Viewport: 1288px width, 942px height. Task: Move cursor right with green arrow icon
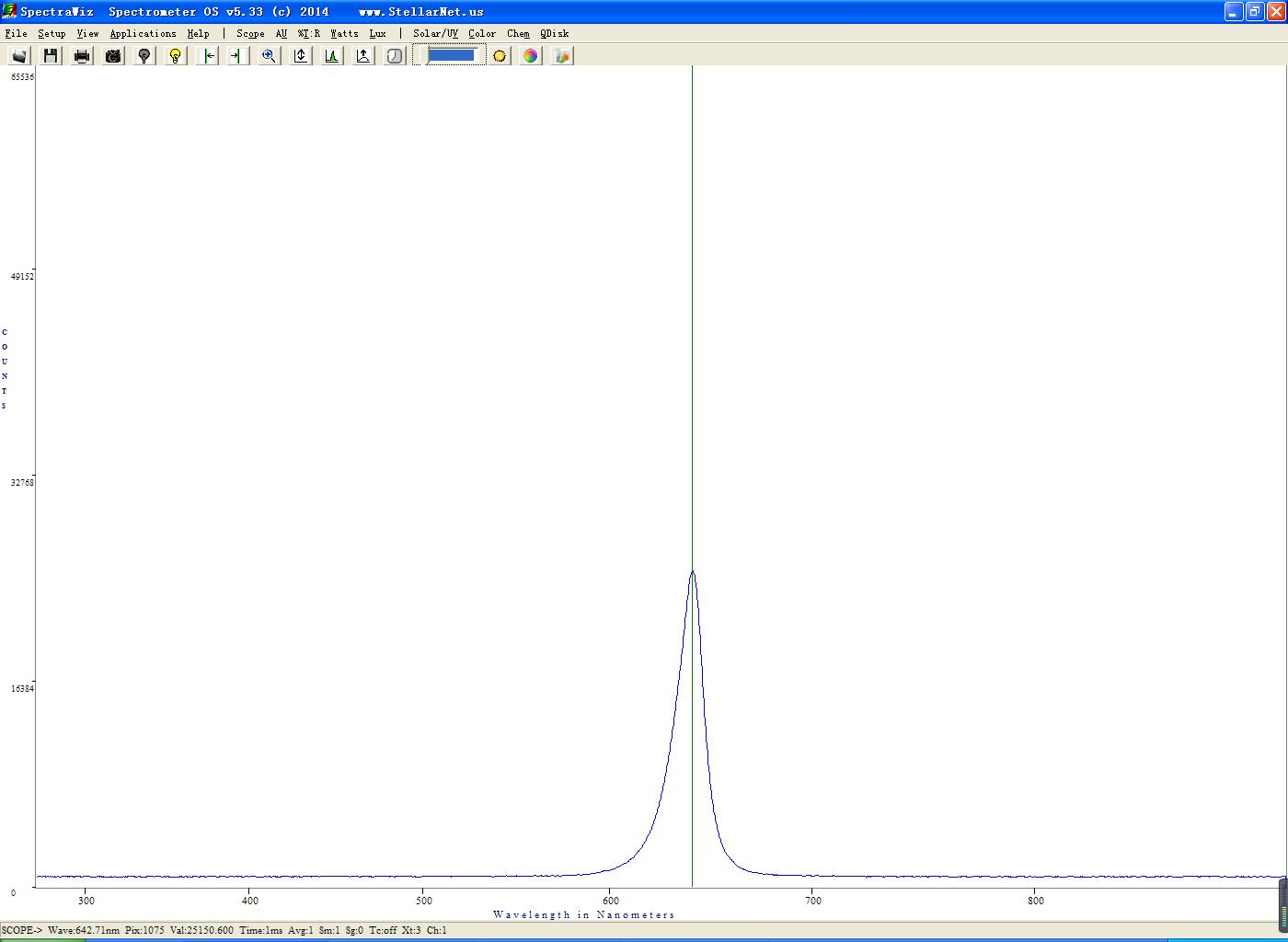coord(237,56)
